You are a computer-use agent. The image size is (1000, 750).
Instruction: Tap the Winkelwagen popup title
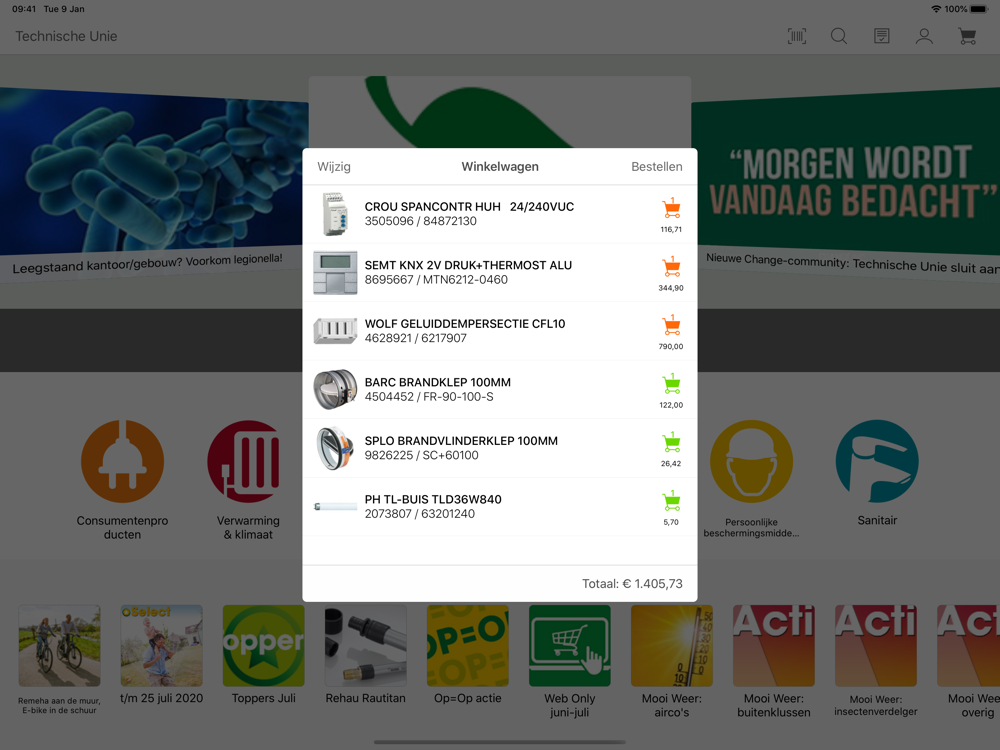coord(500,166)
